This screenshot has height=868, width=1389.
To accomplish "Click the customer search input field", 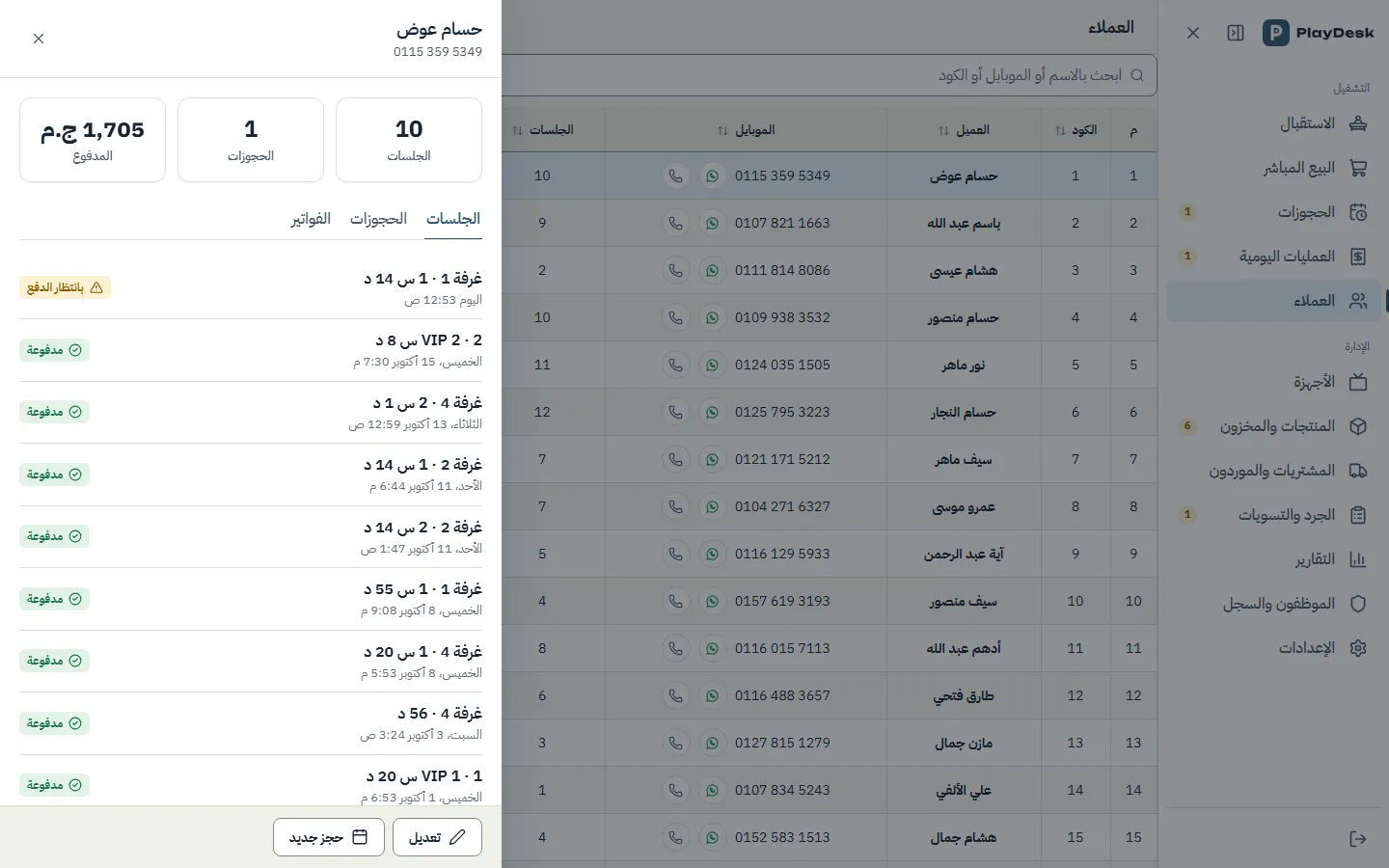I will pos(830,75).
